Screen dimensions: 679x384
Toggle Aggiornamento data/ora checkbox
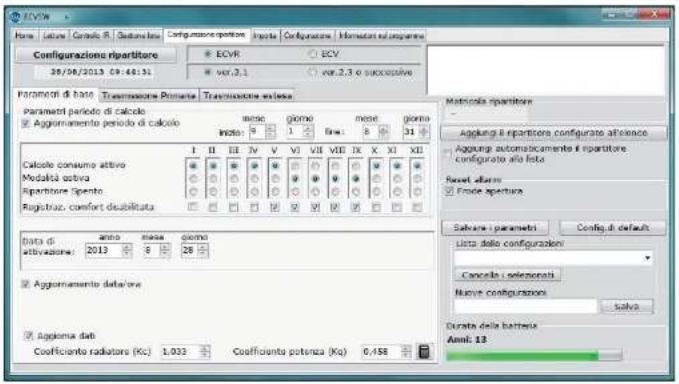click(x=26, y=284)
